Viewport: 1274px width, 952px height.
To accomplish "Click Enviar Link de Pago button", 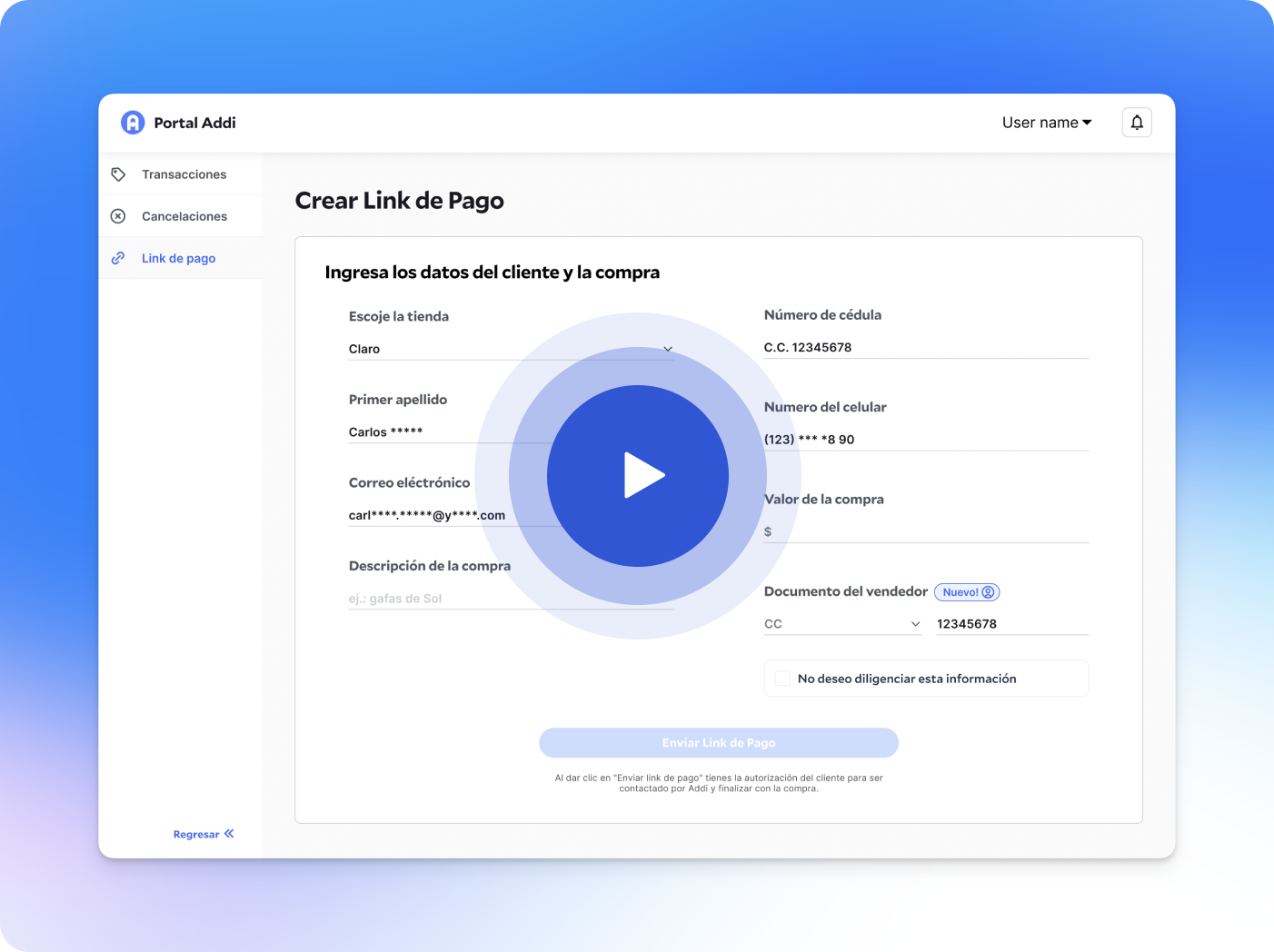I will coord(719,743).
